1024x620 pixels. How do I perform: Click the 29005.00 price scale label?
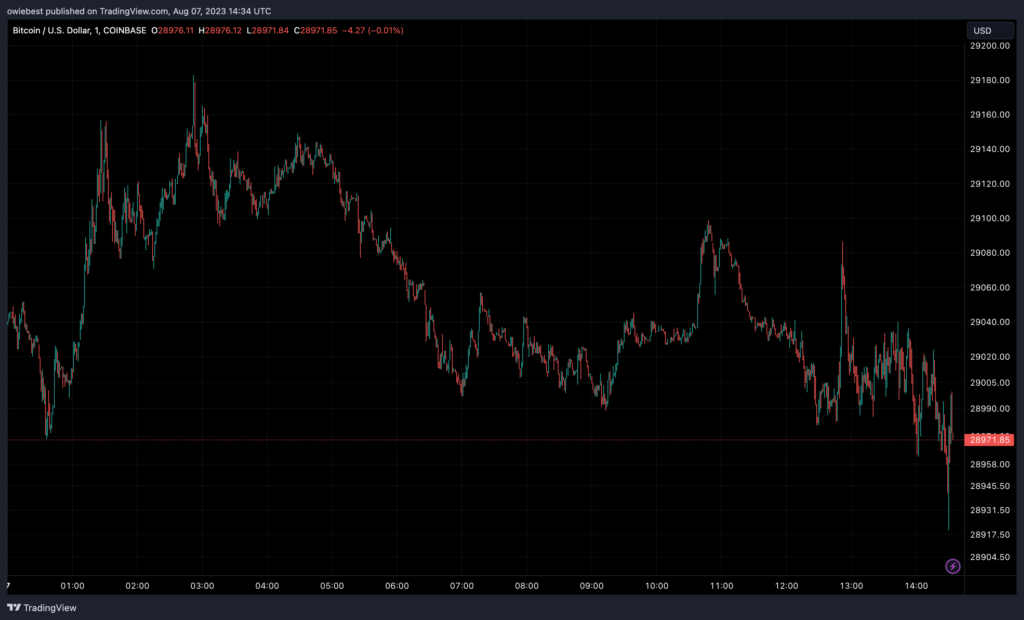(x=988, y=383)
